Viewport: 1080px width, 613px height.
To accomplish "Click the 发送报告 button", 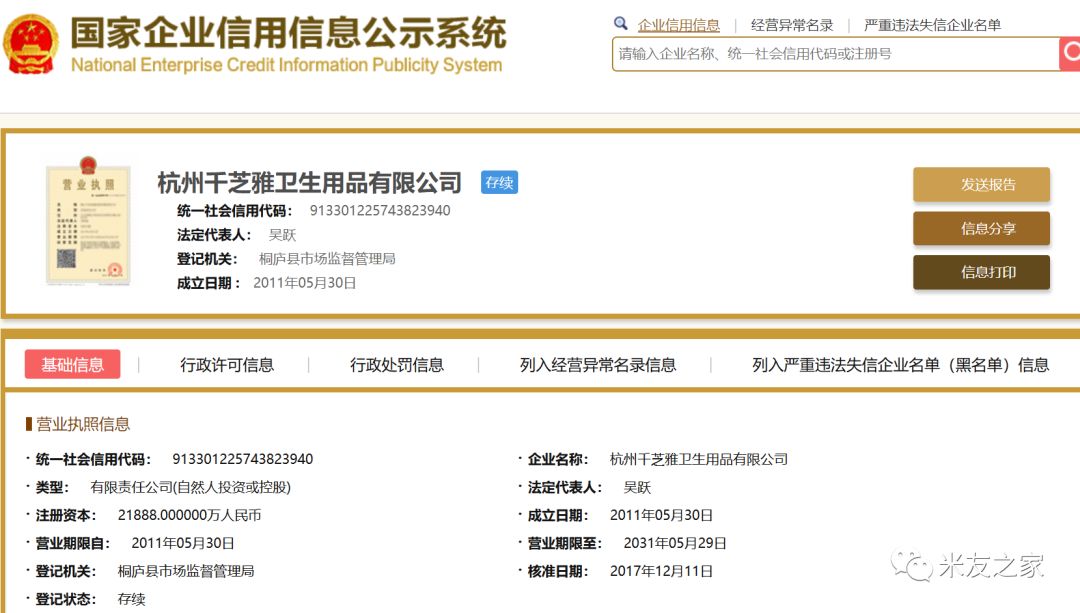I will point(982,185).
